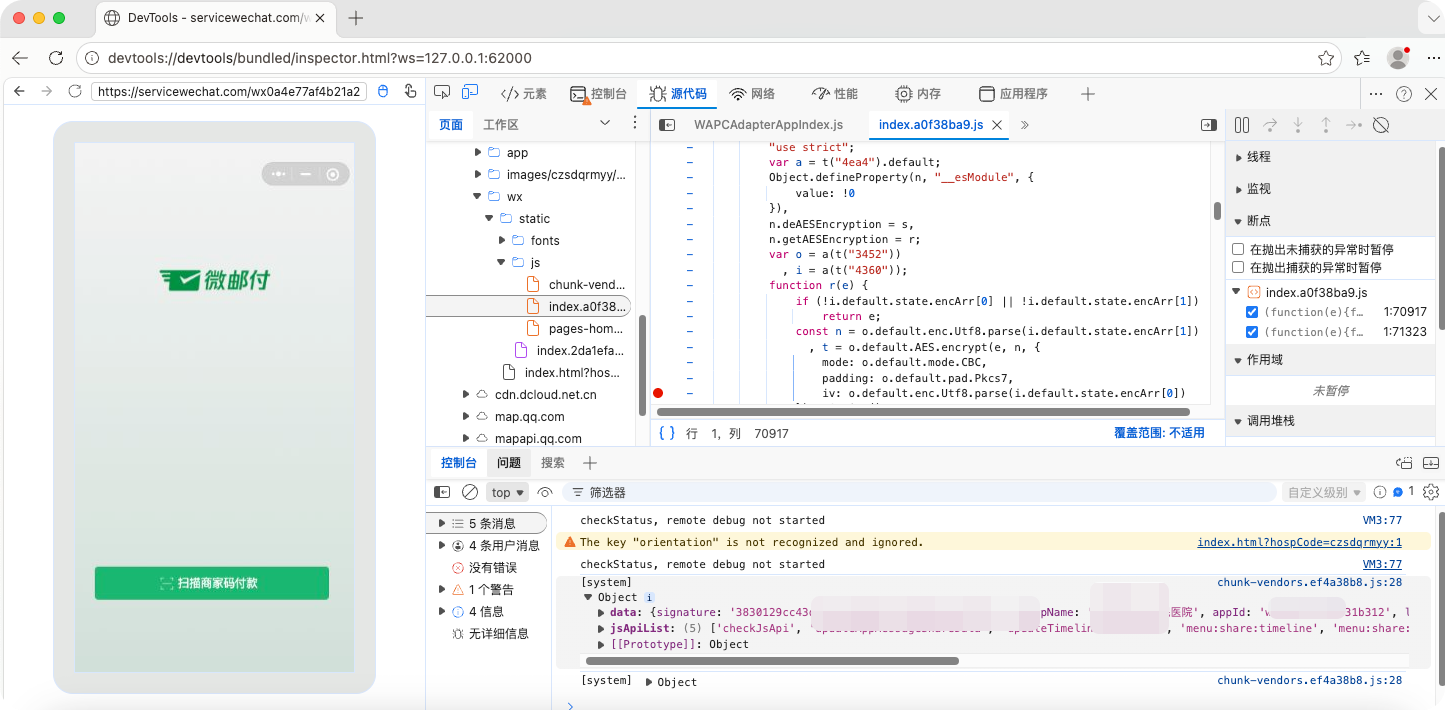This screenshot has width=1445, height=710.
Task: Select chunk-vend... file in js folder
Action: (576, 284)
